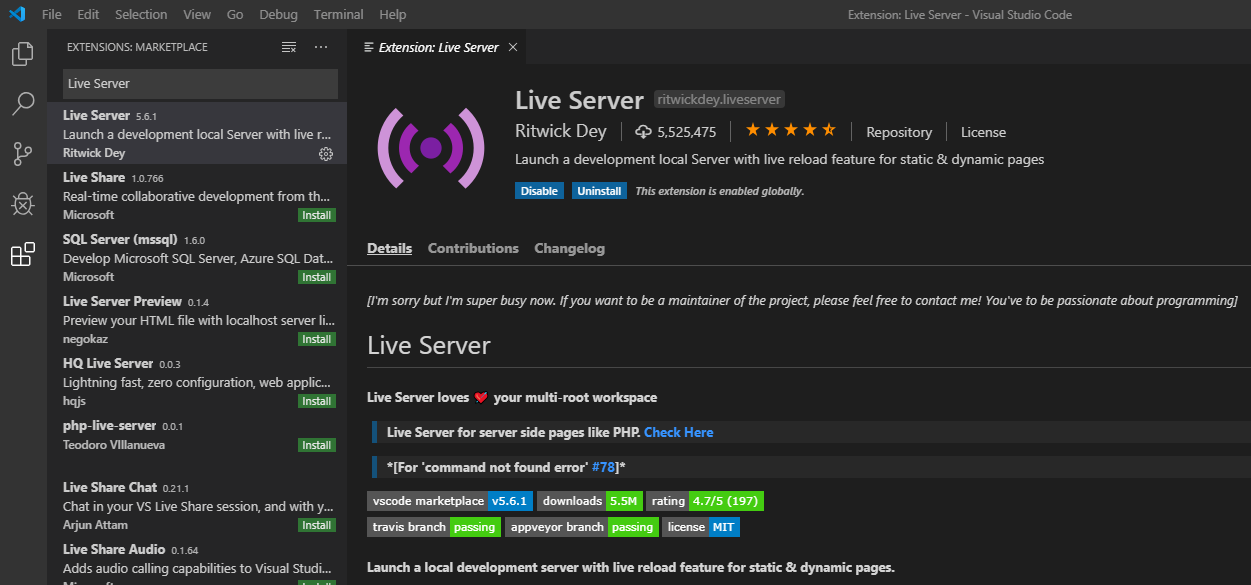Open the Debug menu
This screenshot has height=585, width=1251.
pos(279,14)
